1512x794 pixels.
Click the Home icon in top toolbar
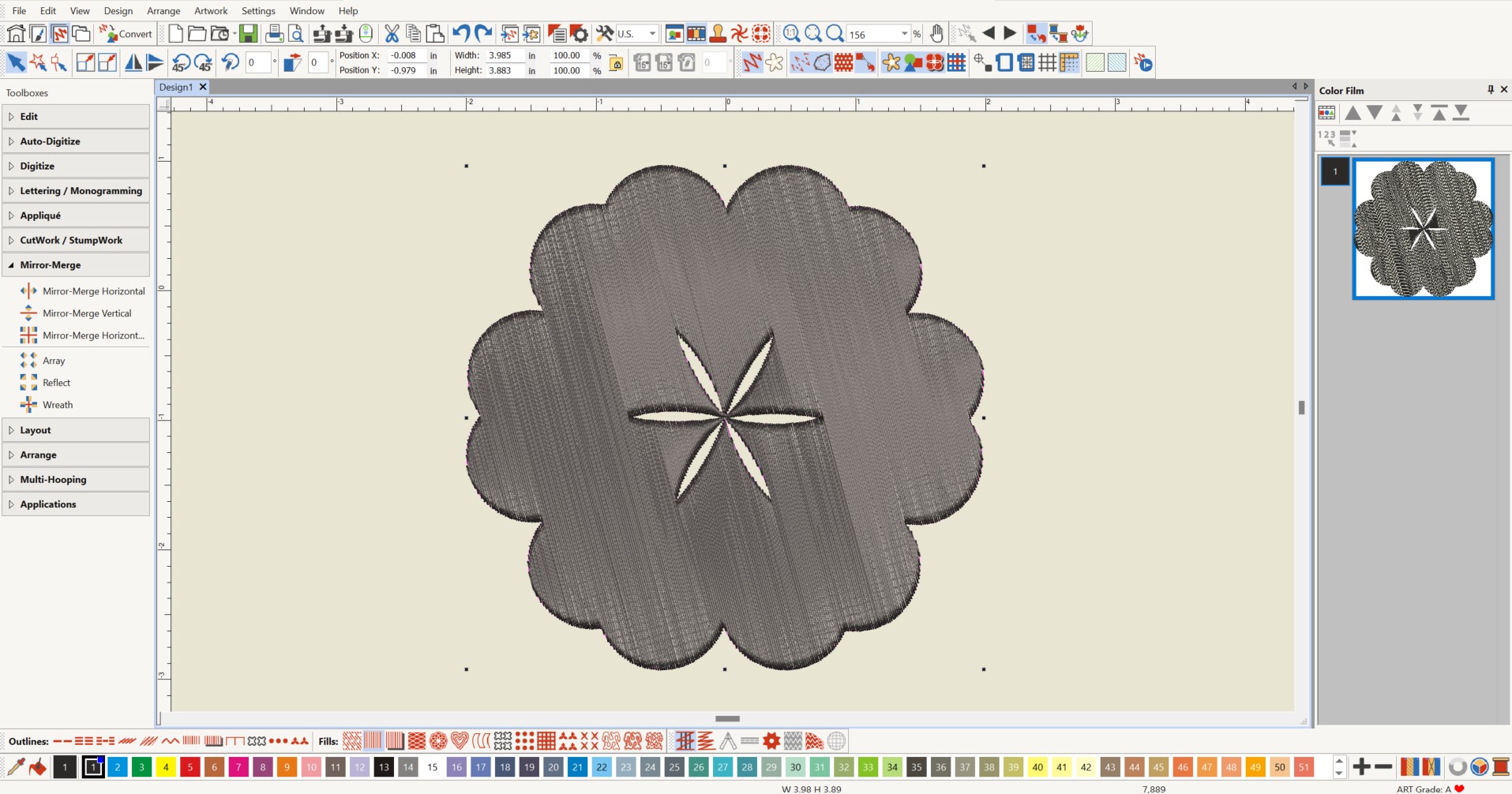(16, 33)
